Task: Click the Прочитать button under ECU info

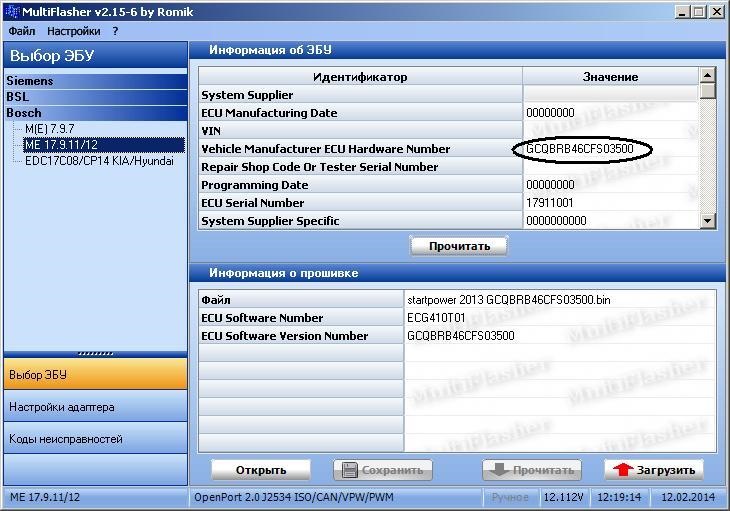Action: coord(459,246)
